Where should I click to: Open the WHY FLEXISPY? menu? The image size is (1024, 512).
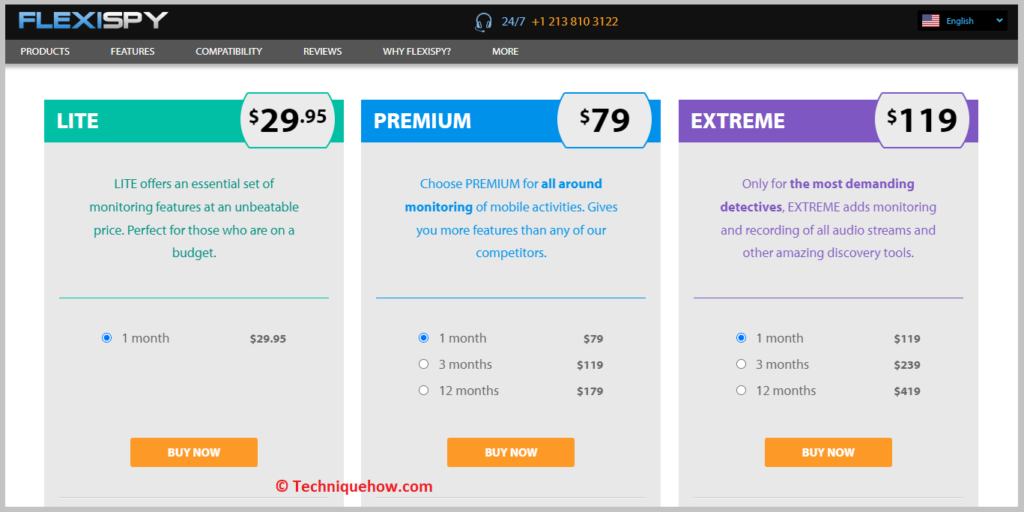coord(417,52)
